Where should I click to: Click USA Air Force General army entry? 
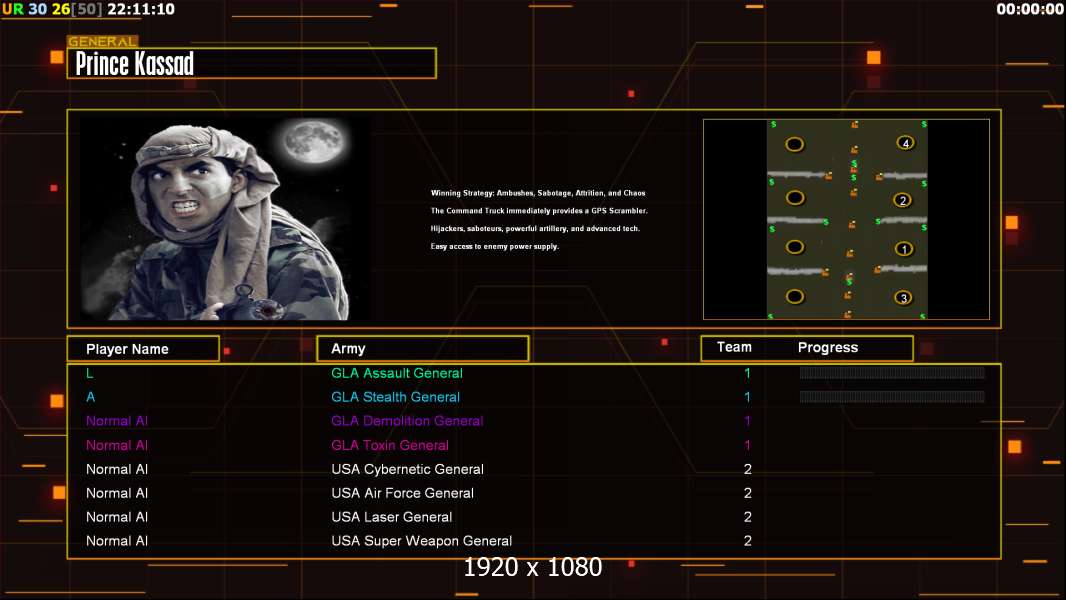tap(402, 493)
